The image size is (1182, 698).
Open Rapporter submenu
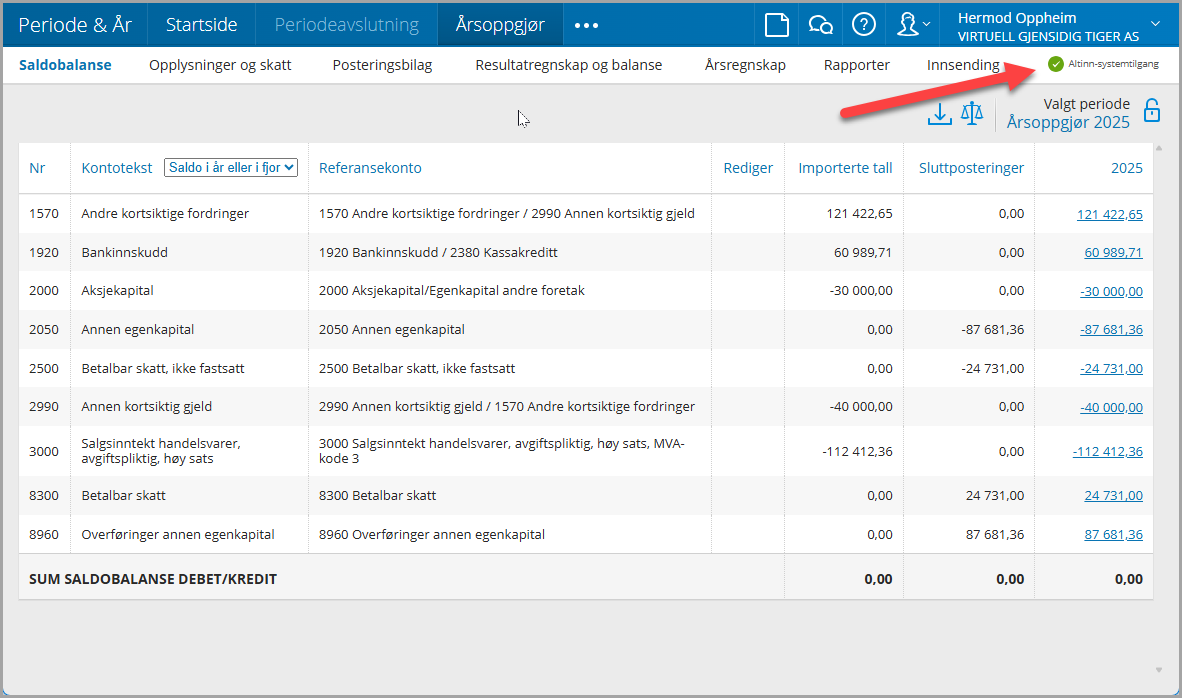pyautogui.click(x=856, y=65)
